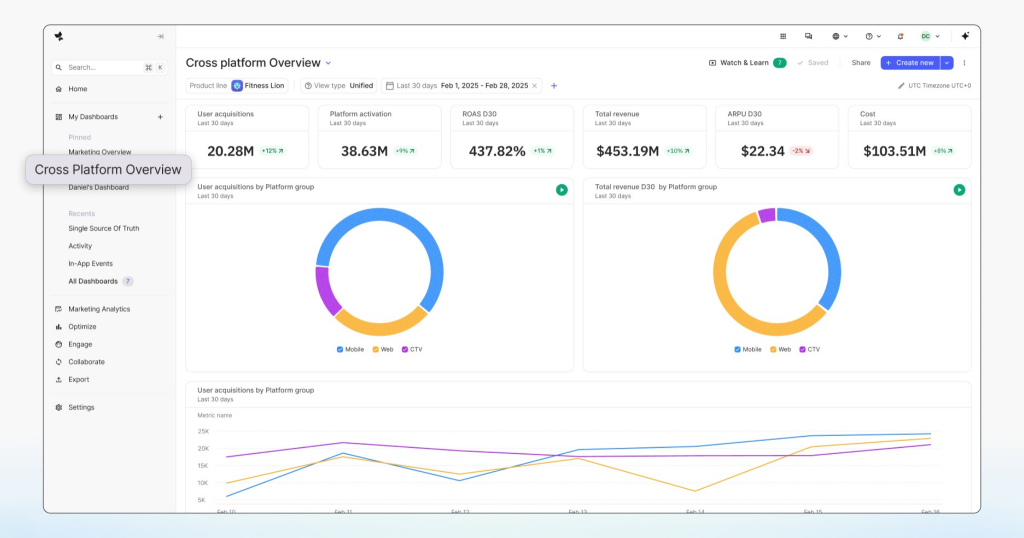Viewport: 1024px width, 538px height.
Task: Add a filter with the plus icon
Action: tap(554, 86)
